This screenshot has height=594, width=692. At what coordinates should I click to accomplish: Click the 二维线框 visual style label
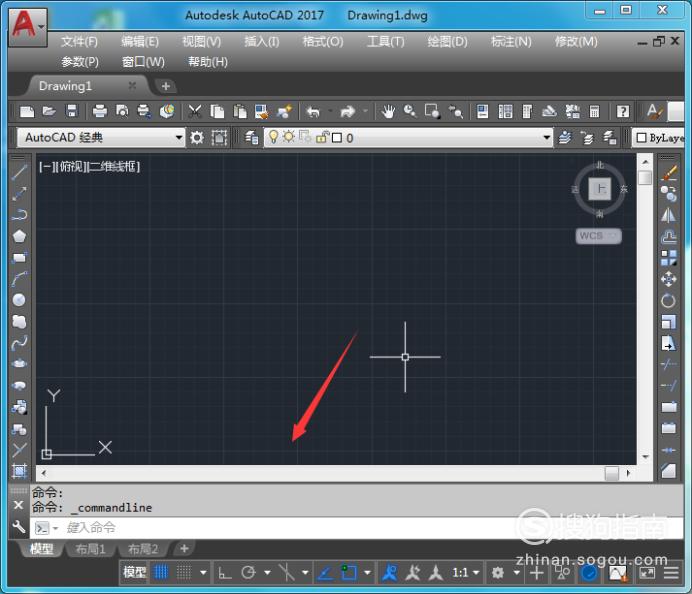tap(113, 166)
